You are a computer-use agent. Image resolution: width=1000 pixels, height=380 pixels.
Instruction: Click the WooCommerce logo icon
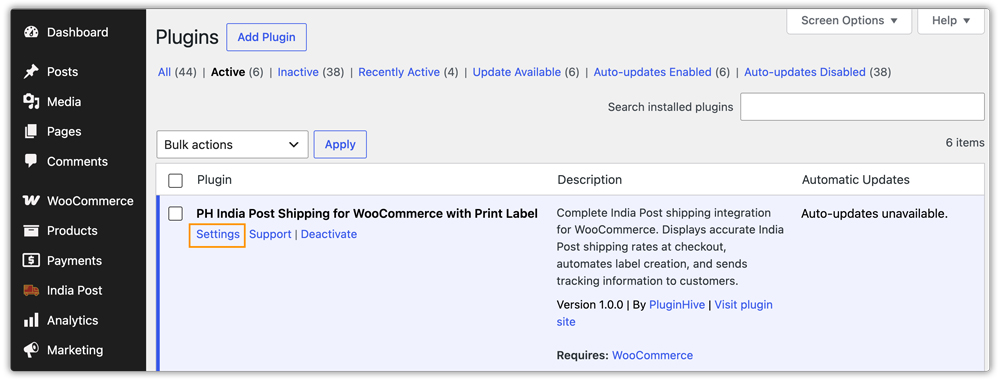pos(31,201)
